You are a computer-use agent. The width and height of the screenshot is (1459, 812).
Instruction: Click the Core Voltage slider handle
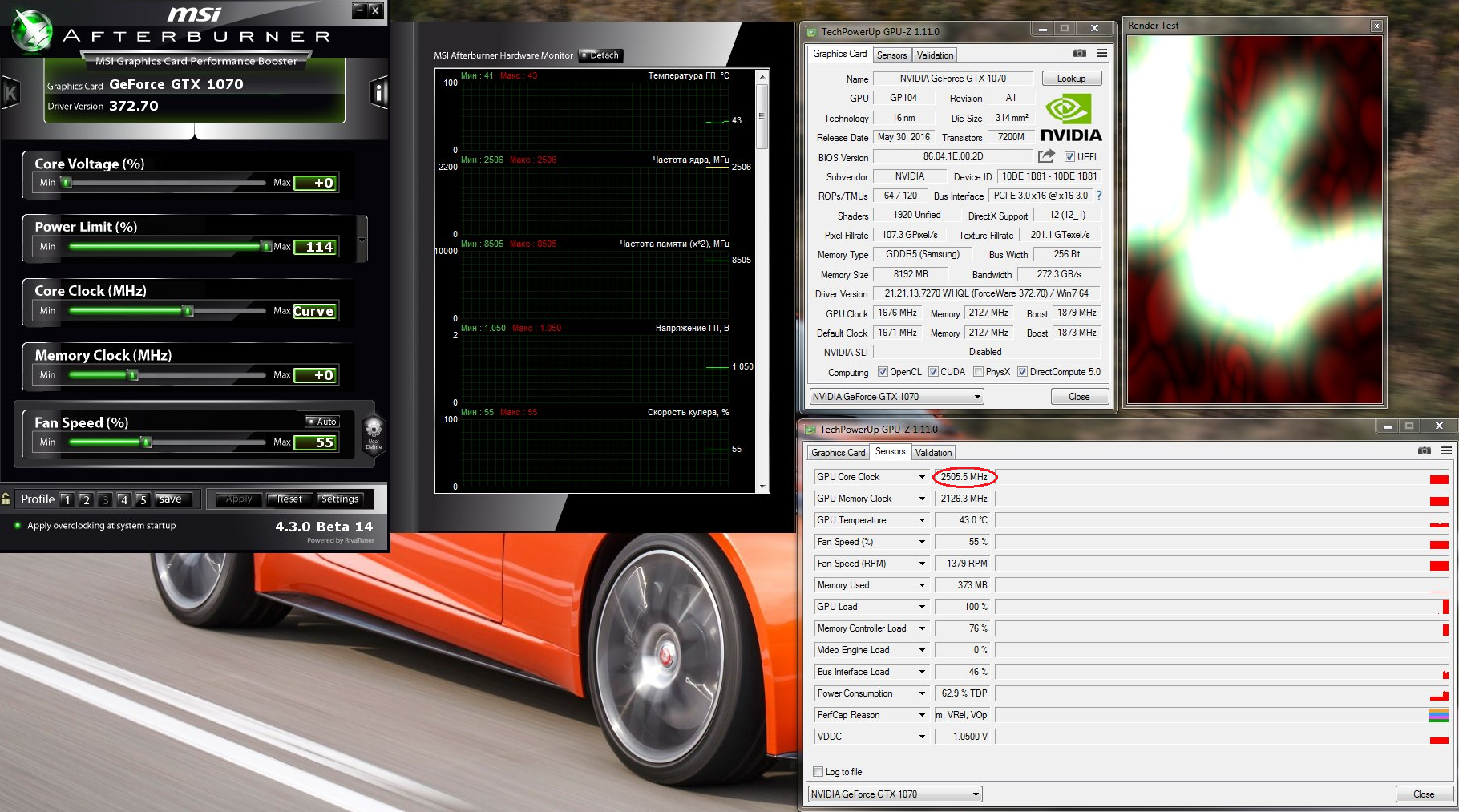tap(67, 183)
